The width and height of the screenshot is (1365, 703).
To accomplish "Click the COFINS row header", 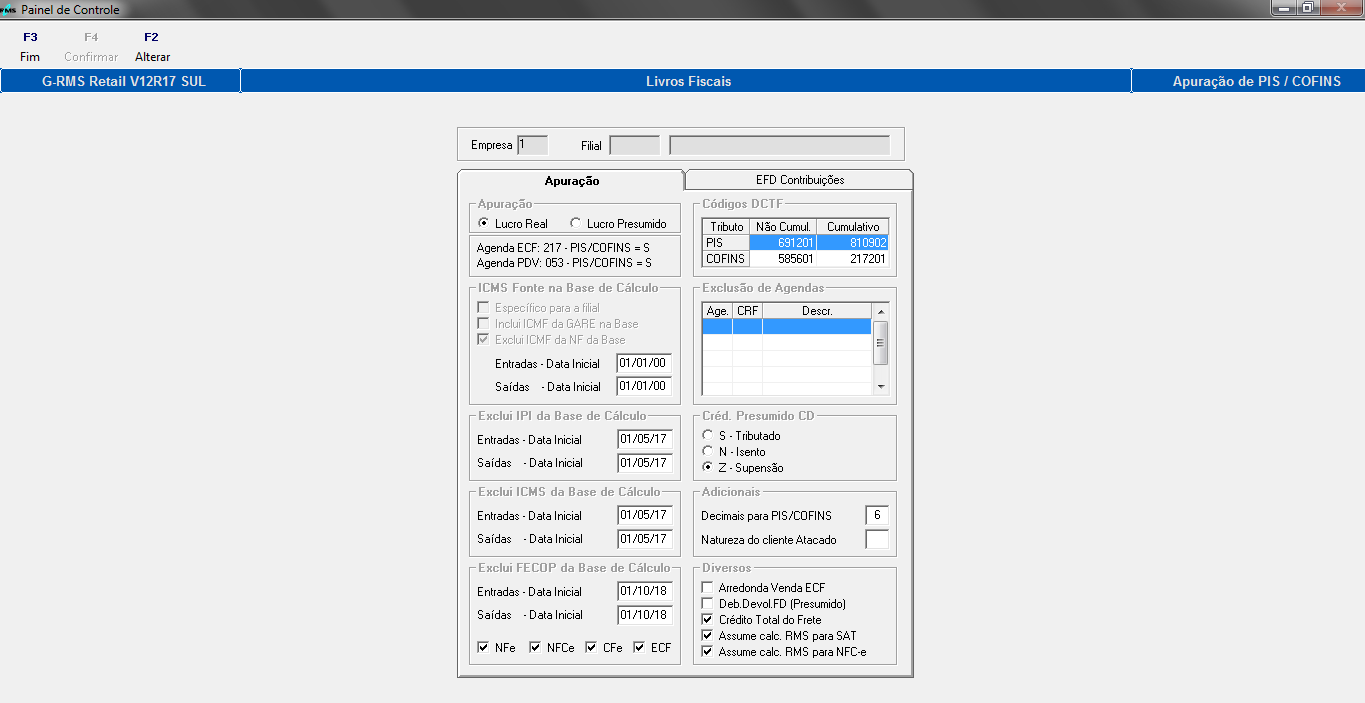I will (725, 258).
